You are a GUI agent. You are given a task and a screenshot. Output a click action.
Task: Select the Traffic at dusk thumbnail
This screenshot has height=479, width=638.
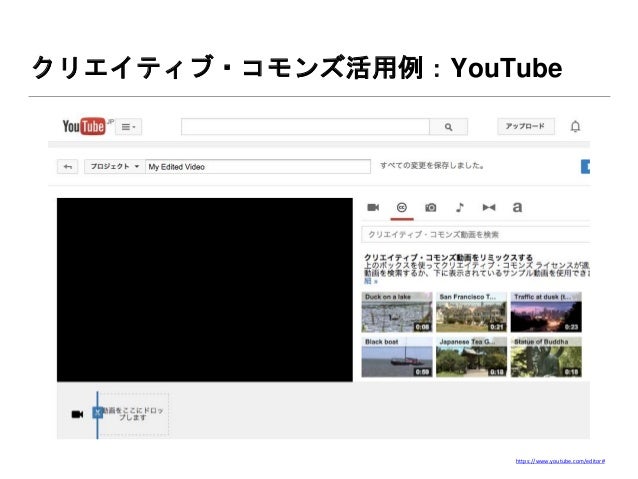[x=546, y=312]
